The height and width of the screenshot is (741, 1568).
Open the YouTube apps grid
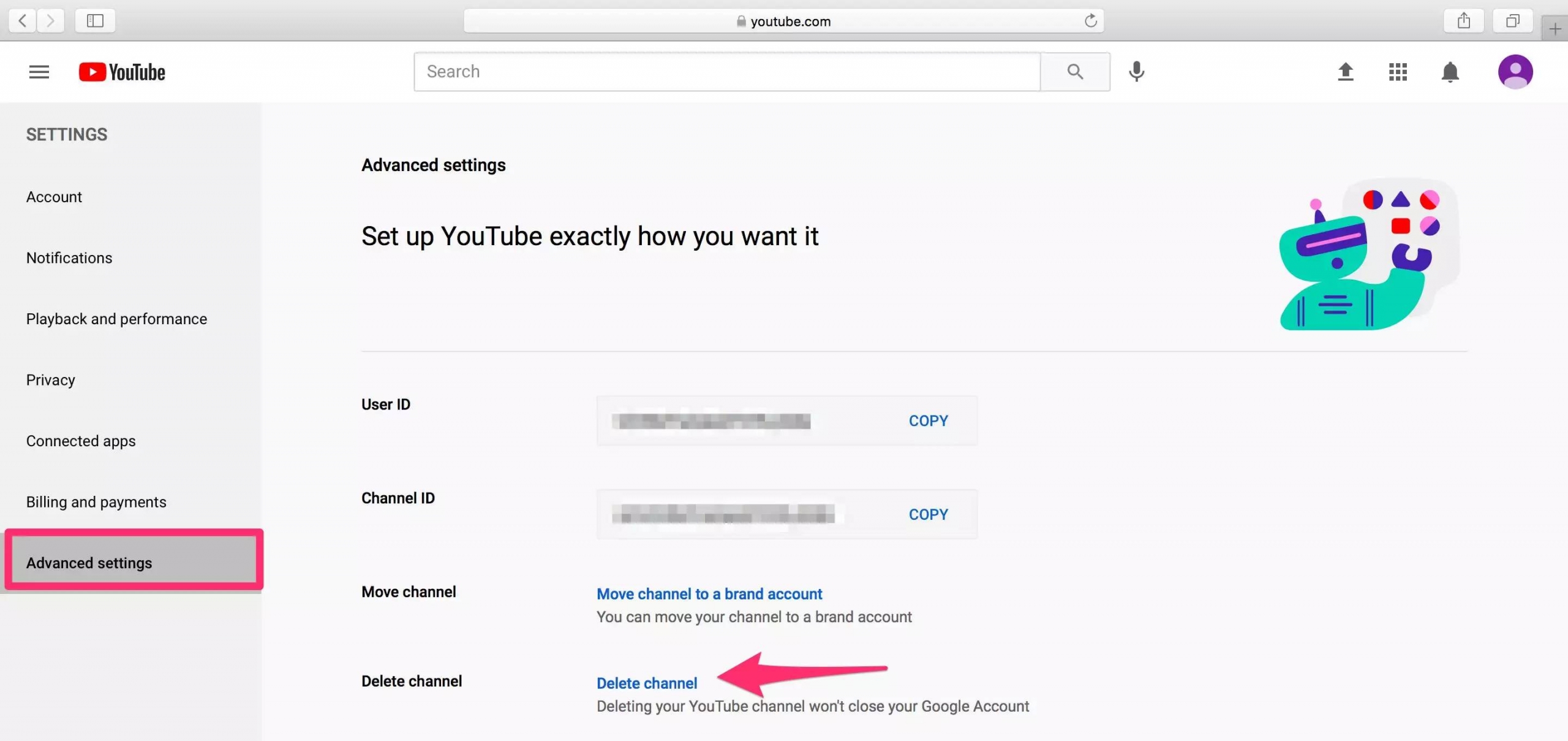(x=1398, y=72)
